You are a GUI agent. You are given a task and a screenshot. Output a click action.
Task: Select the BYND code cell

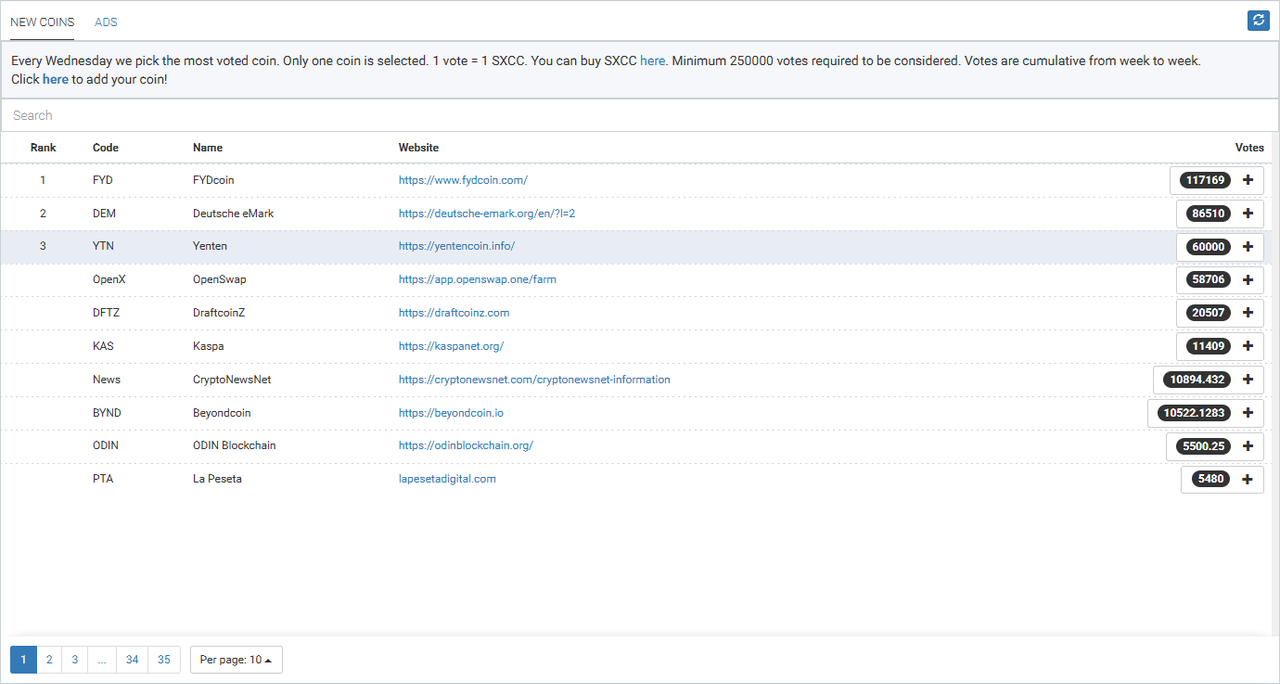pyautogui.click(x=107, y=412)
